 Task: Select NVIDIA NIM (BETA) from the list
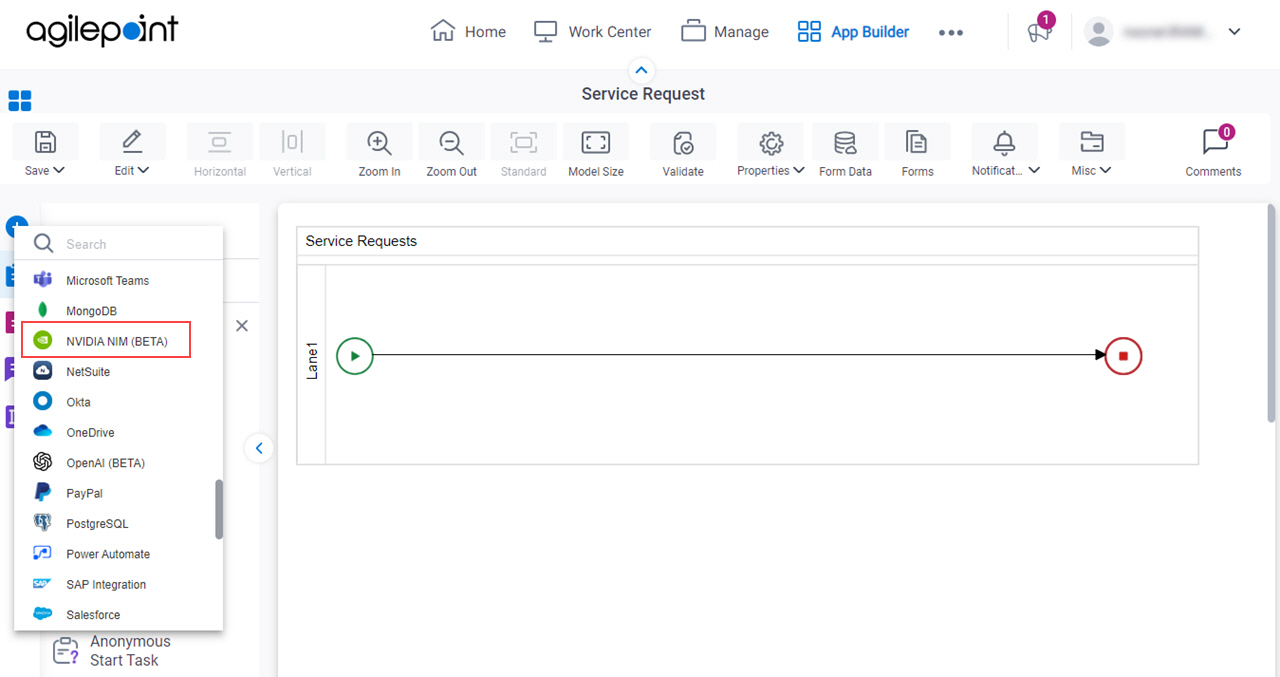(106, 341)
